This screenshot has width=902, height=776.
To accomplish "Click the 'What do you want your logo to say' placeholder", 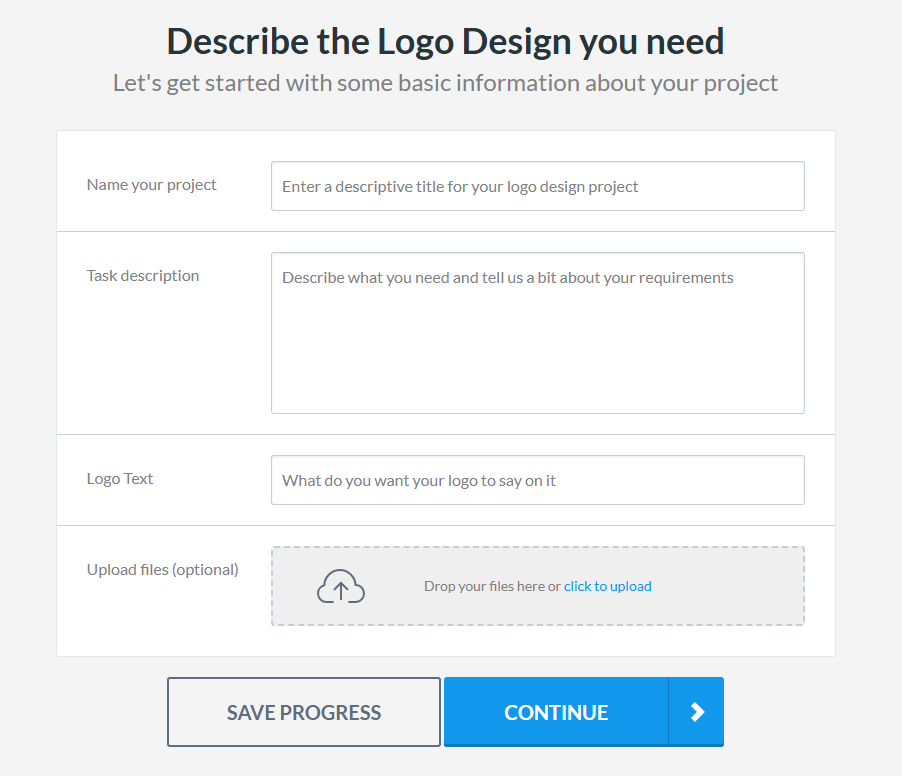I will (419, 481).
